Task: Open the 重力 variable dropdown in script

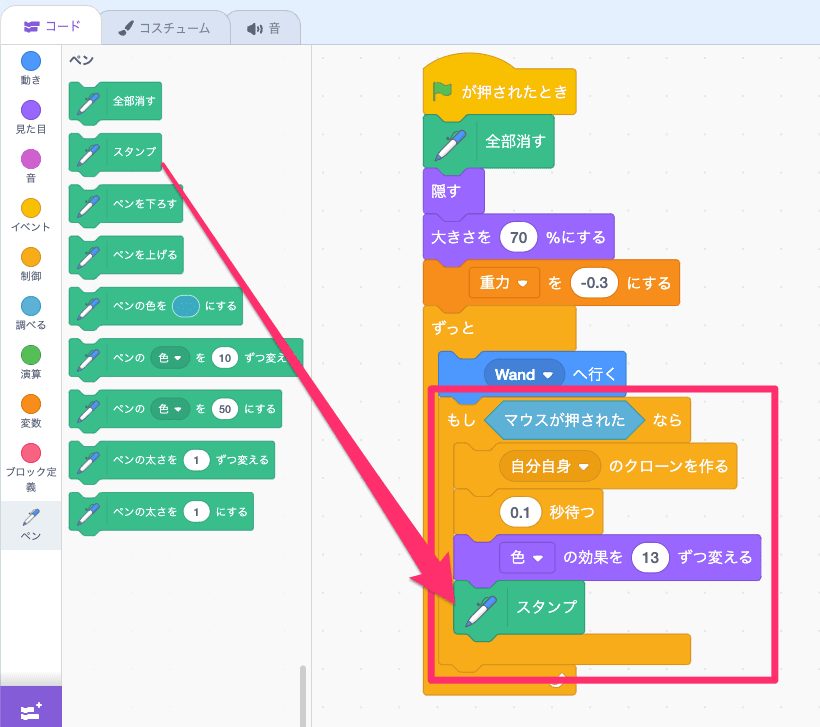Action: click(x=504, y=283)
